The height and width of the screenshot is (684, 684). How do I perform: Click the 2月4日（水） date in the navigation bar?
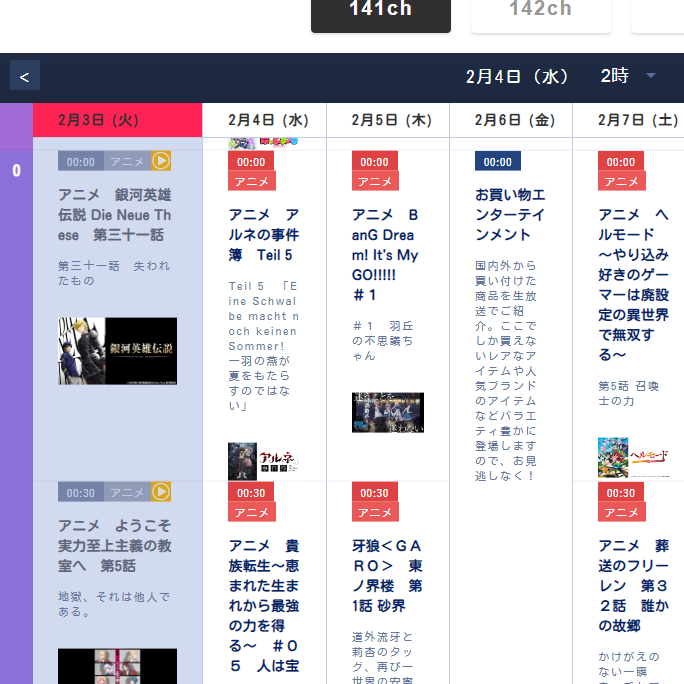pos(517,76)
